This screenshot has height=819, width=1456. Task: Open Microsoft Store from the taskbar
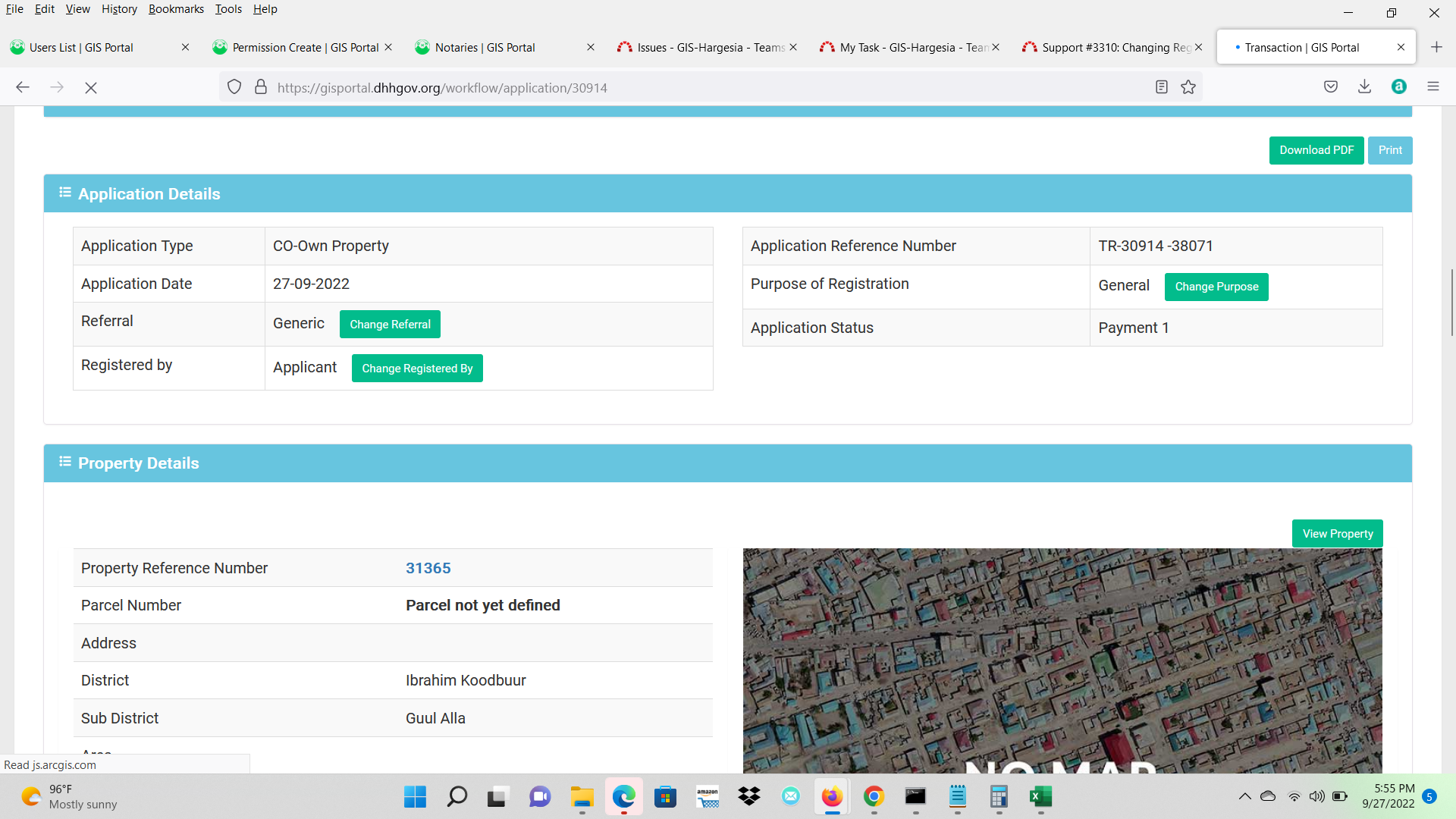click(665, 796)
